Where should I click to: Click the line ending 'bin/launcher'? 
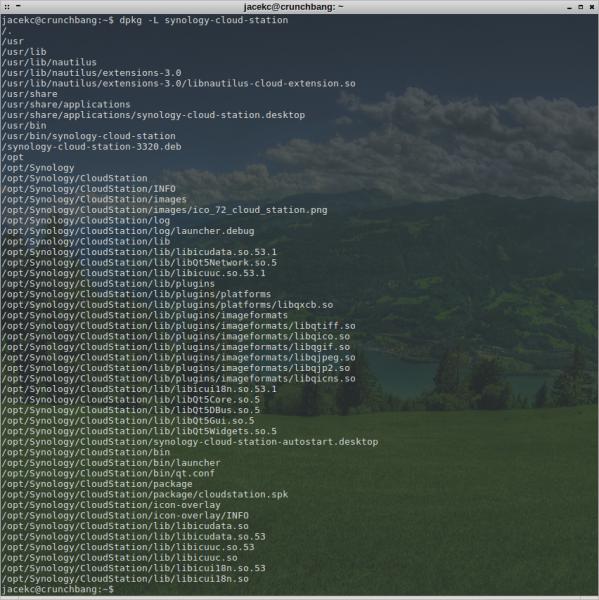[x=111, y=463]
